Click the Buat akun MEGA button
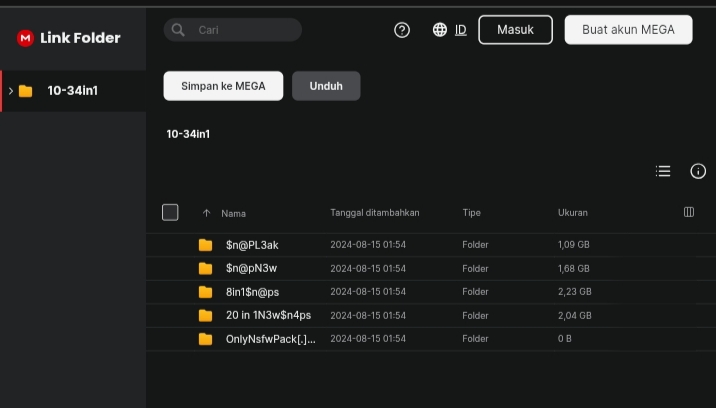716x408 pixels. pos(628,30)
